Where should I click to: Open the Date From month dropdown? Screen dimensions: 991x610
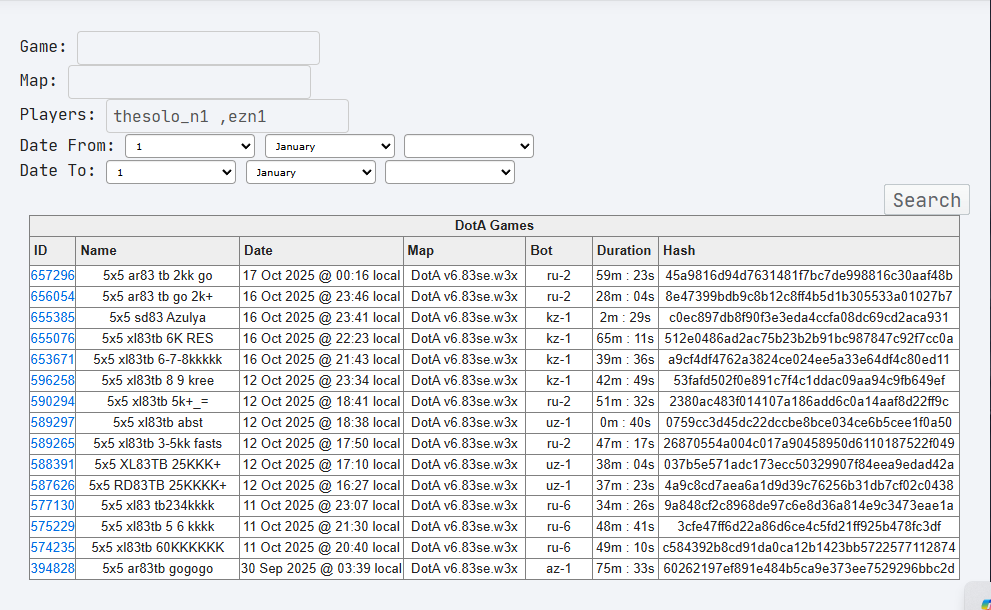tap(330, 146)
